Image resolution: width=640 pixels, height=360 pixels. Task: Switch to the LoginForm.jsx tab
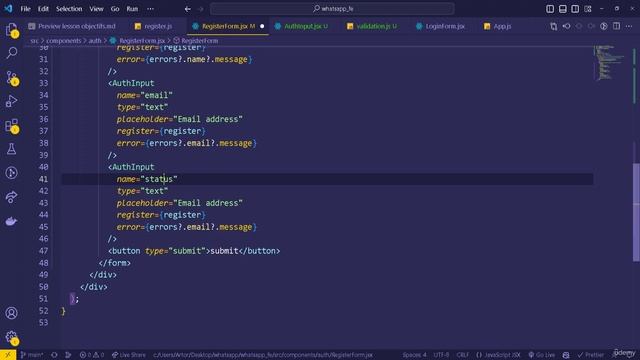[440, 26]
